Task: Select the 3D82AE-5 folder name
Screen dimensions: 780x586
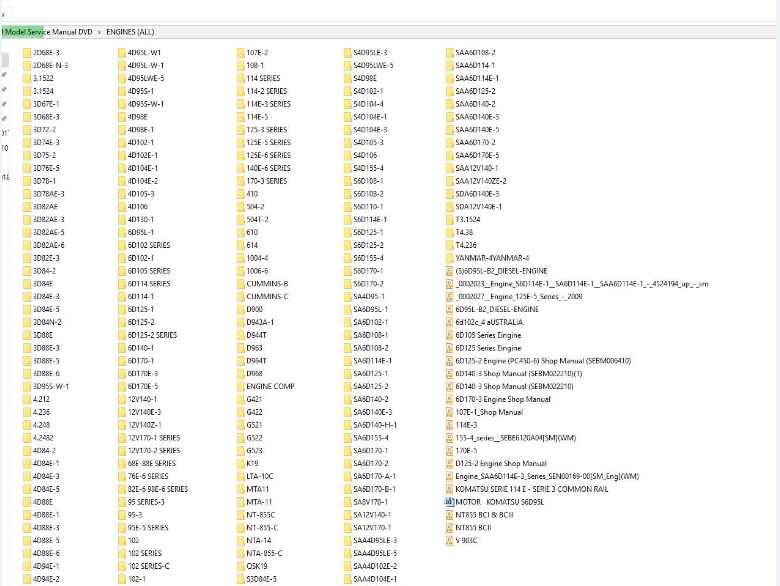Action: [x=49, y=232]
